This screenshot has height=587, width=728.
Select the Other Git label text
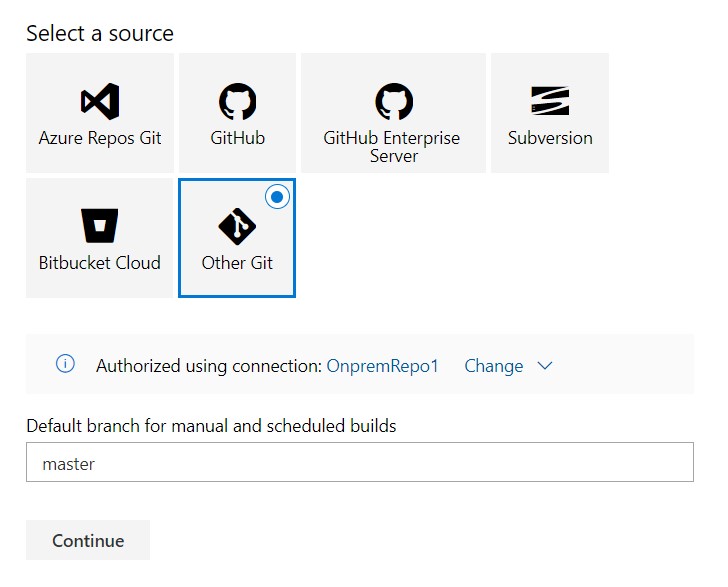pos(237,263)
